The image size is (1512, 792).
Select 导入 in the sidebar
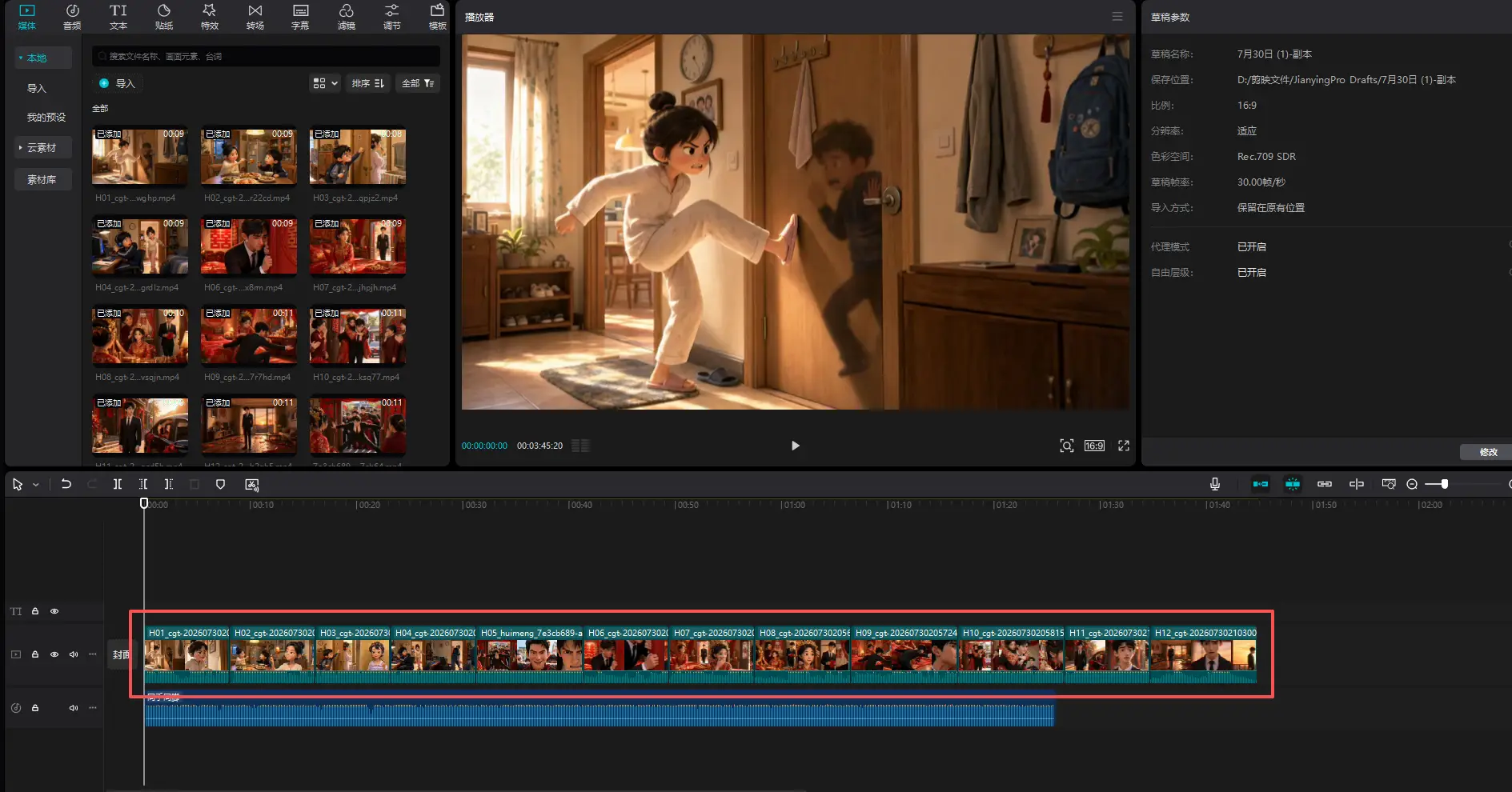tap(37, 88)
